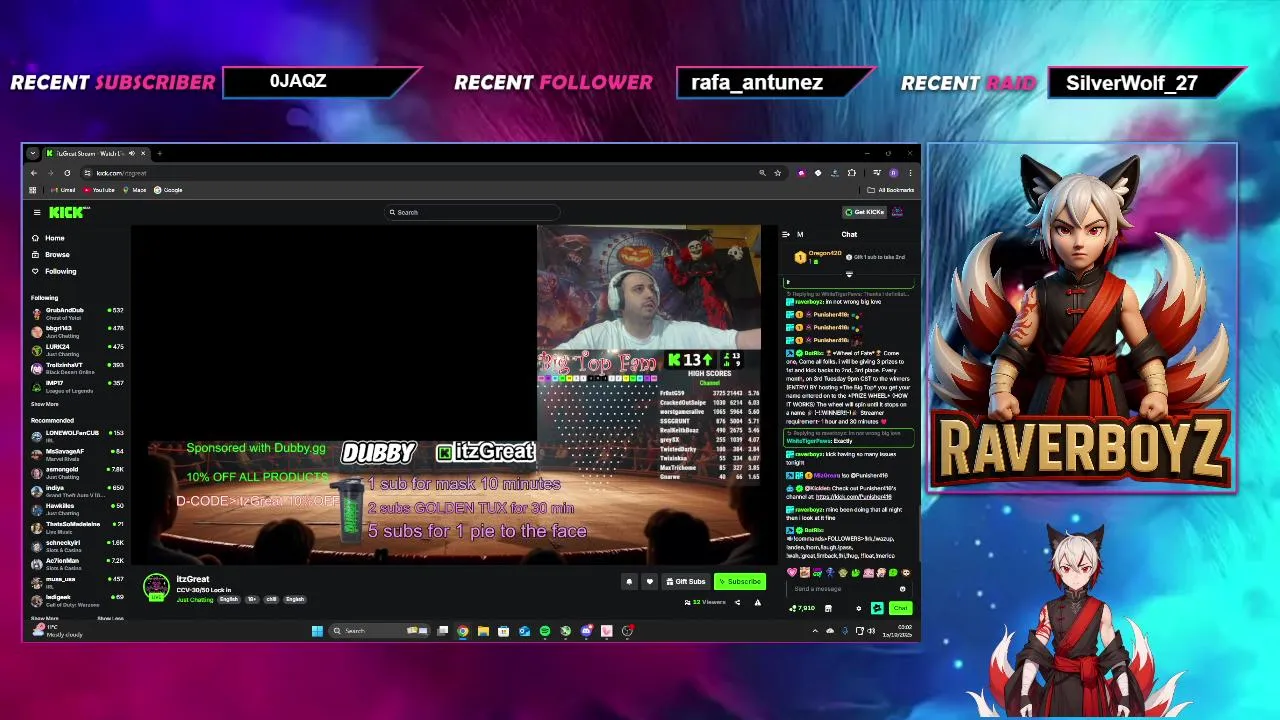Click the share icon below the stream
This screenshot has height=720, width=1280.
pos(737,602)
